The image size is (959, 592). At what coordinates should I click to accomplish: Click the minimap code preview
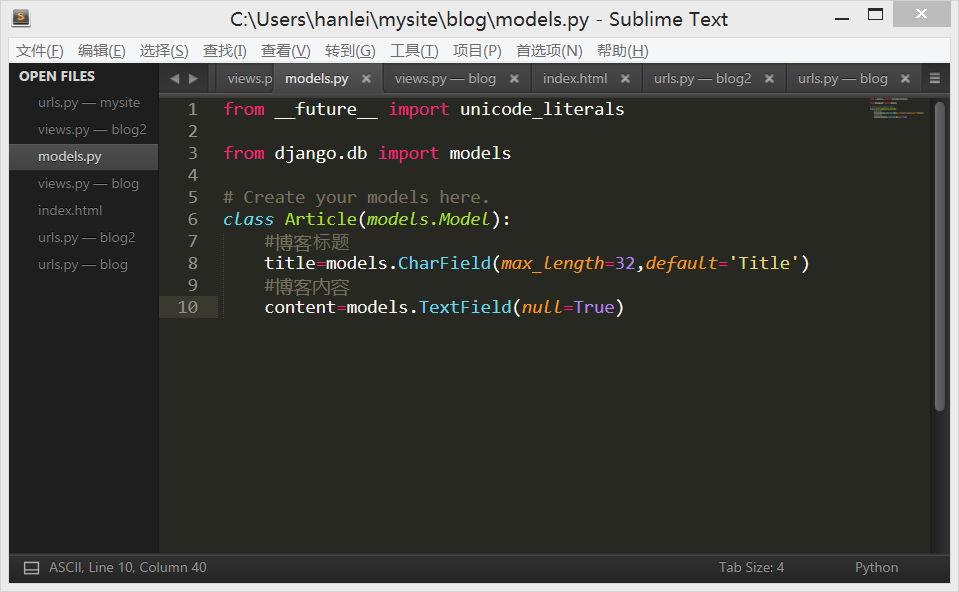tap(897, 107)
